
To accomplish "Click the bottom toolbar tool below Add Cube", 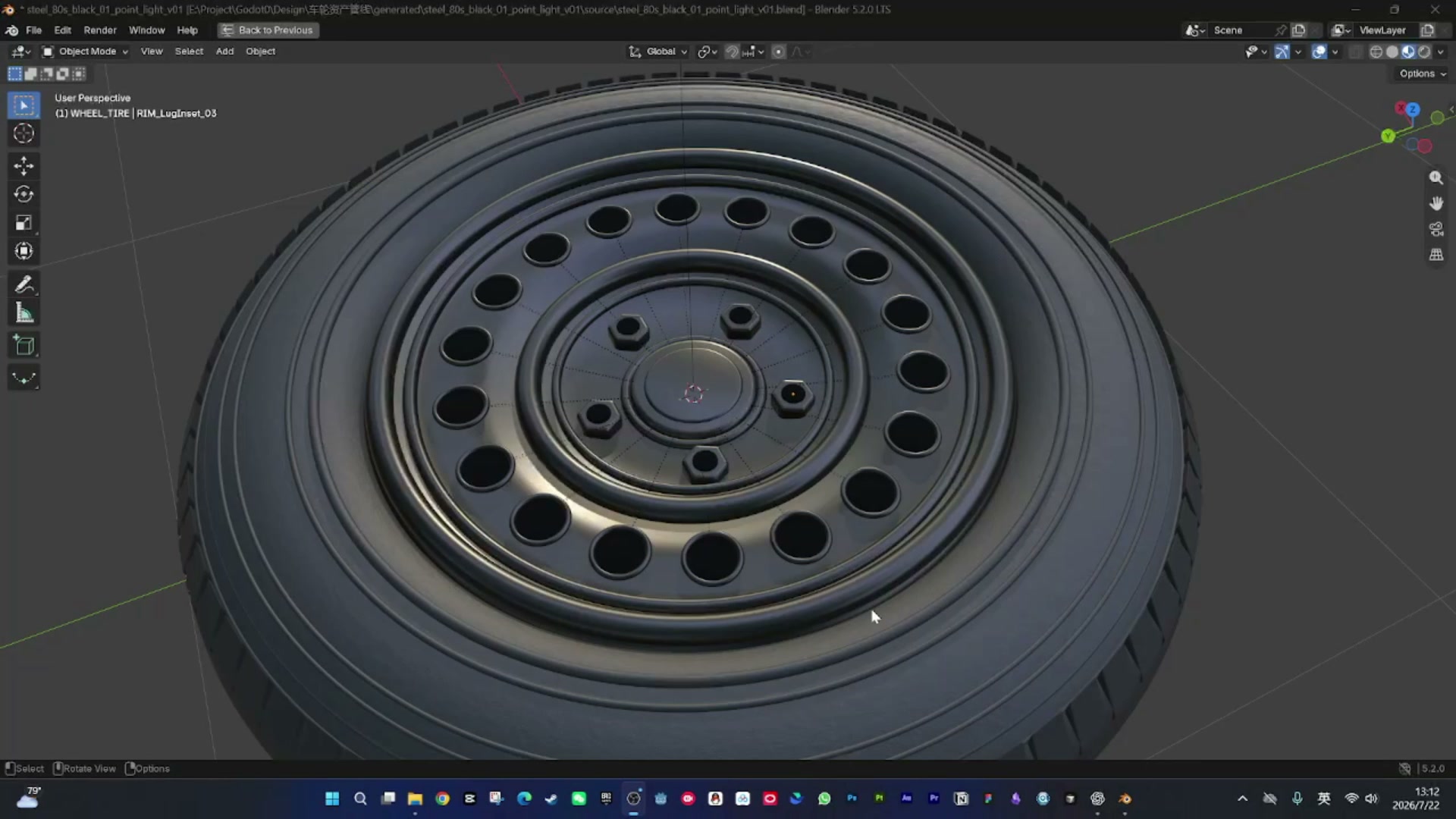I will point(24,378).
